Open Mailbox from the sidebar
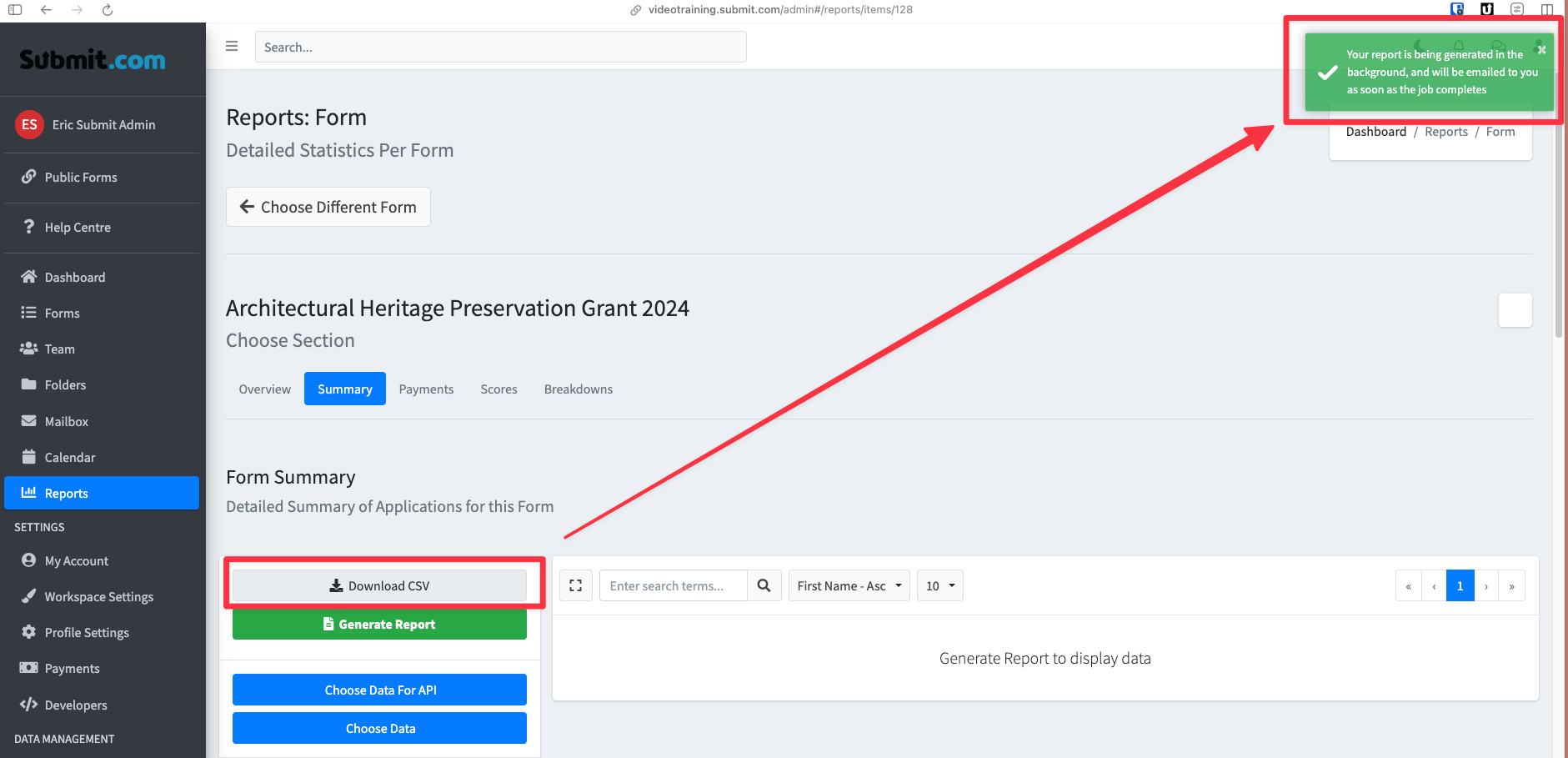The height and width of the screenshot is (758, 1568). 67,422
